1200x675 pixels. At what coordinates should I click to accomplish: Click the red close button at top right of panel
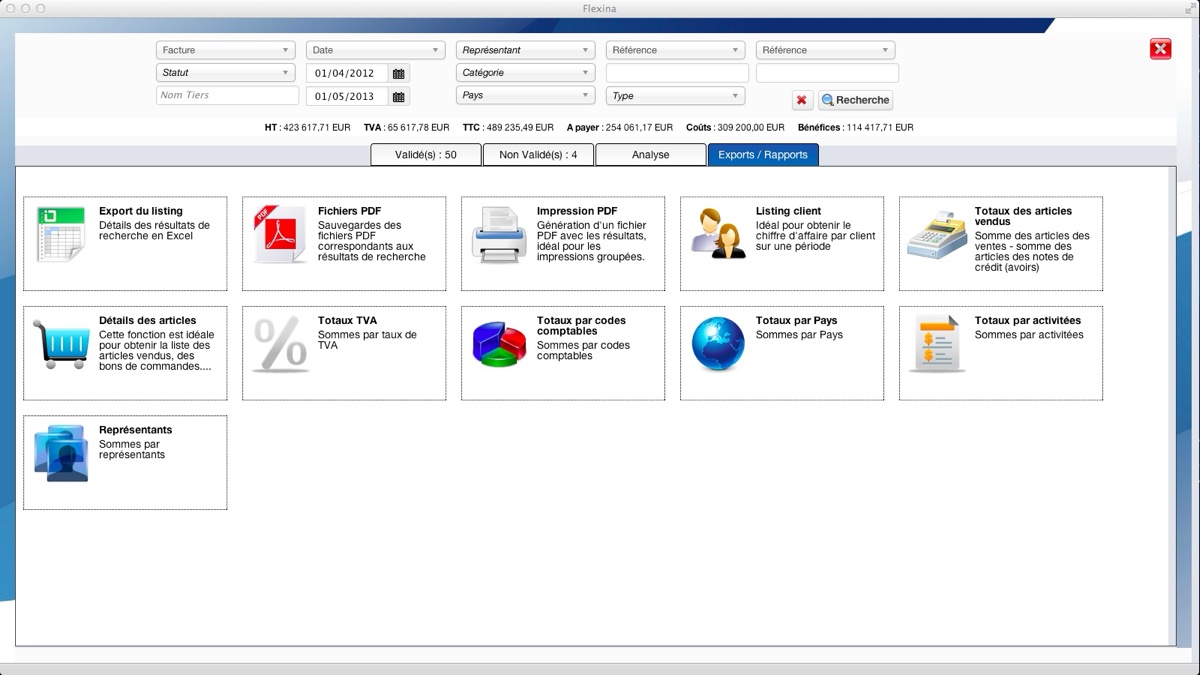1160,49
